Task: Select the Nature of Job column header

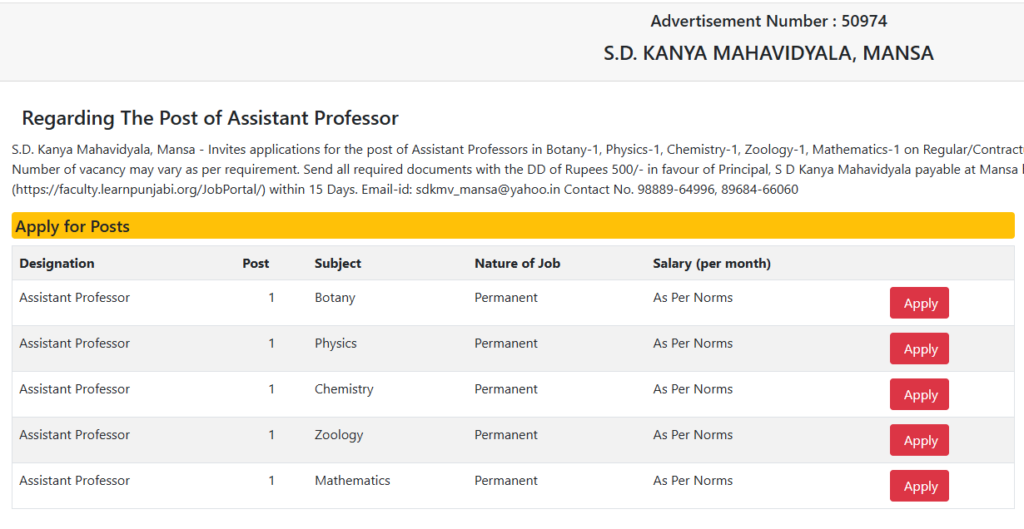Action: (x=517, y=263)
